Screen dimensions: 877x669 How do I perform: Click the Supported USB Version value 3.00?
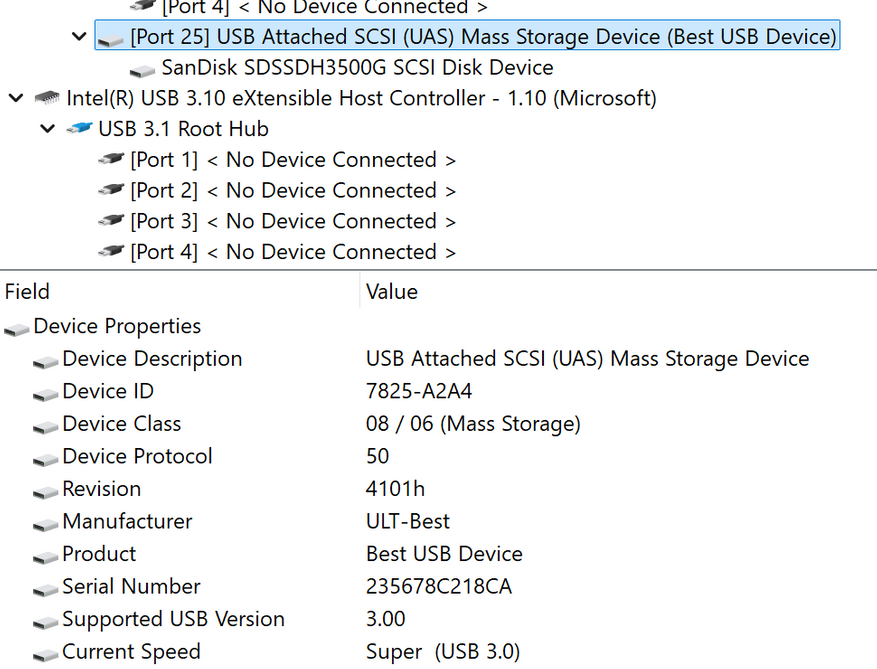386,619
